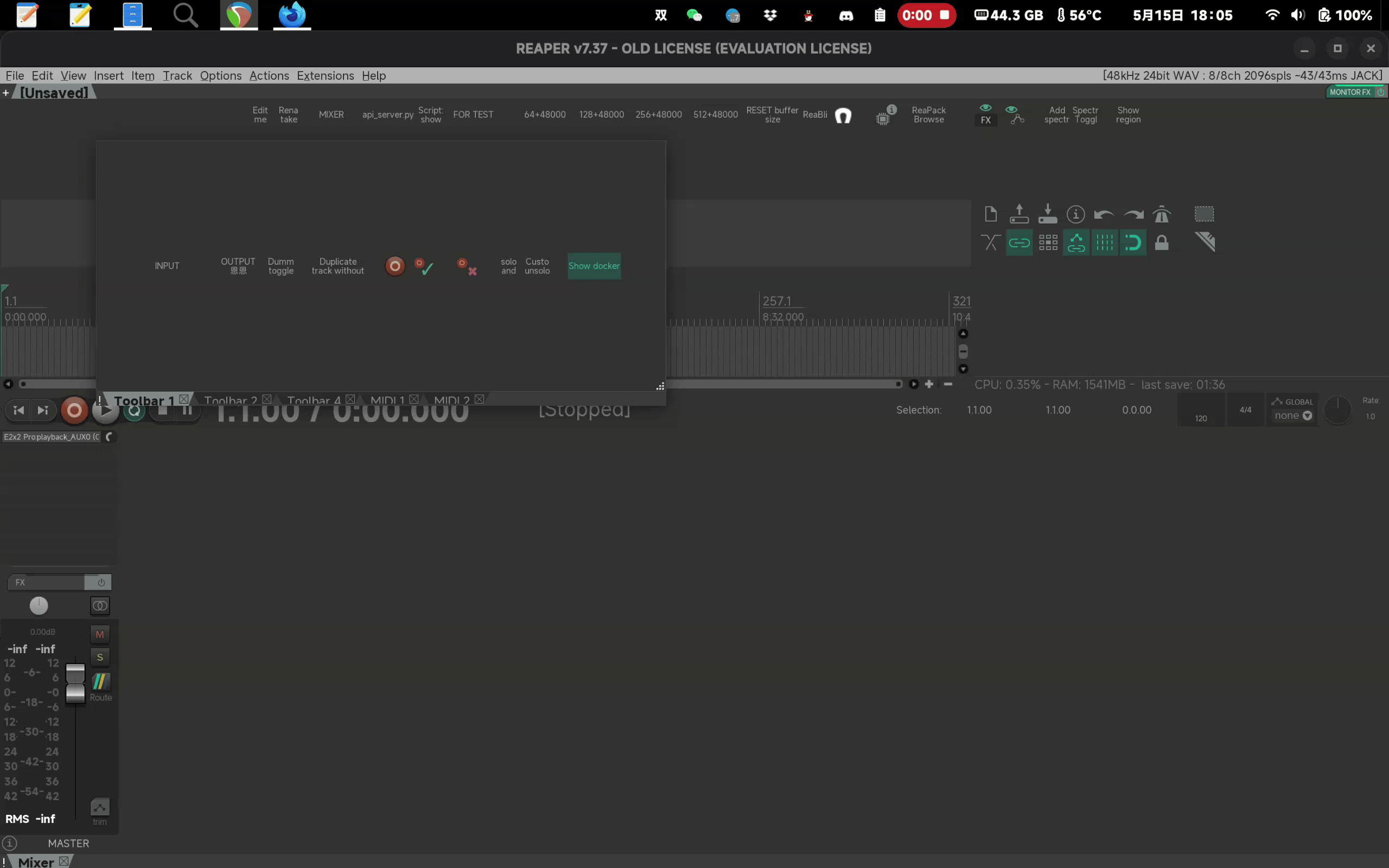Open Project settings info icon
Image resolution: width=1389 pixels, height=868 pixels.
pyautogui.click(x=1075, y=214)
